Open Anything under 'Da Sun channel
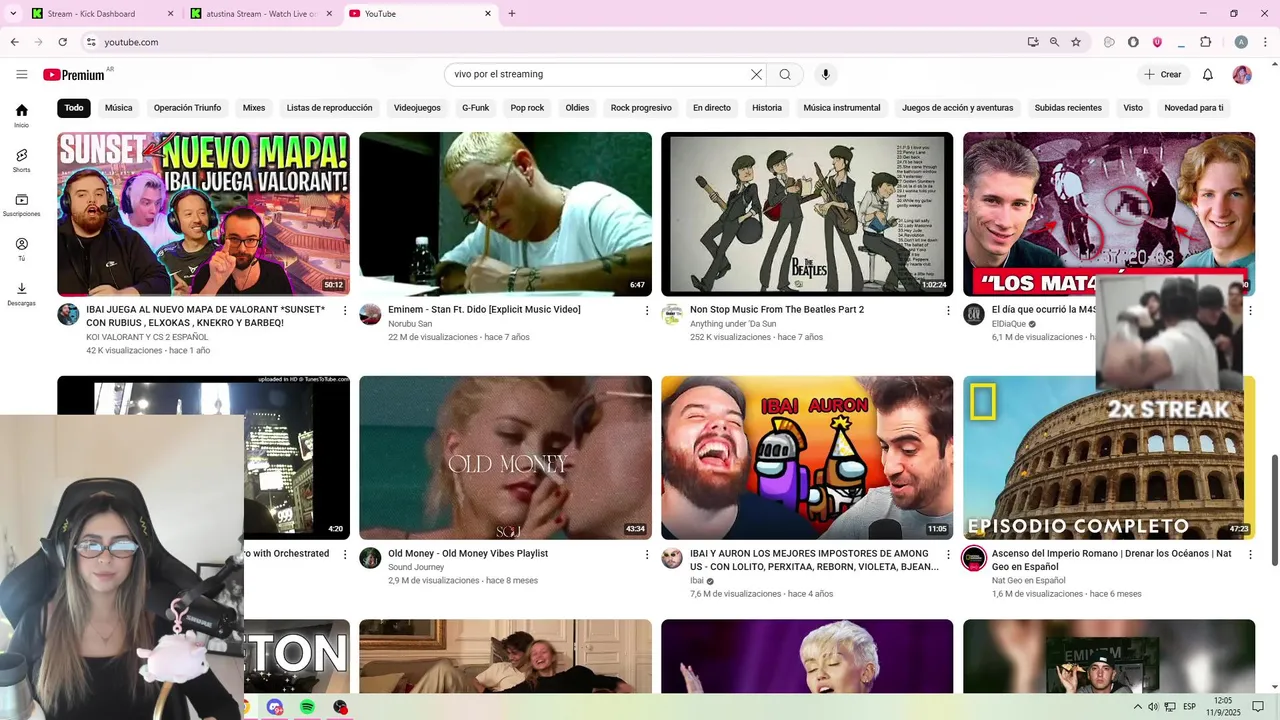This screenshot has height=720, width=1280. coord(733,324)
